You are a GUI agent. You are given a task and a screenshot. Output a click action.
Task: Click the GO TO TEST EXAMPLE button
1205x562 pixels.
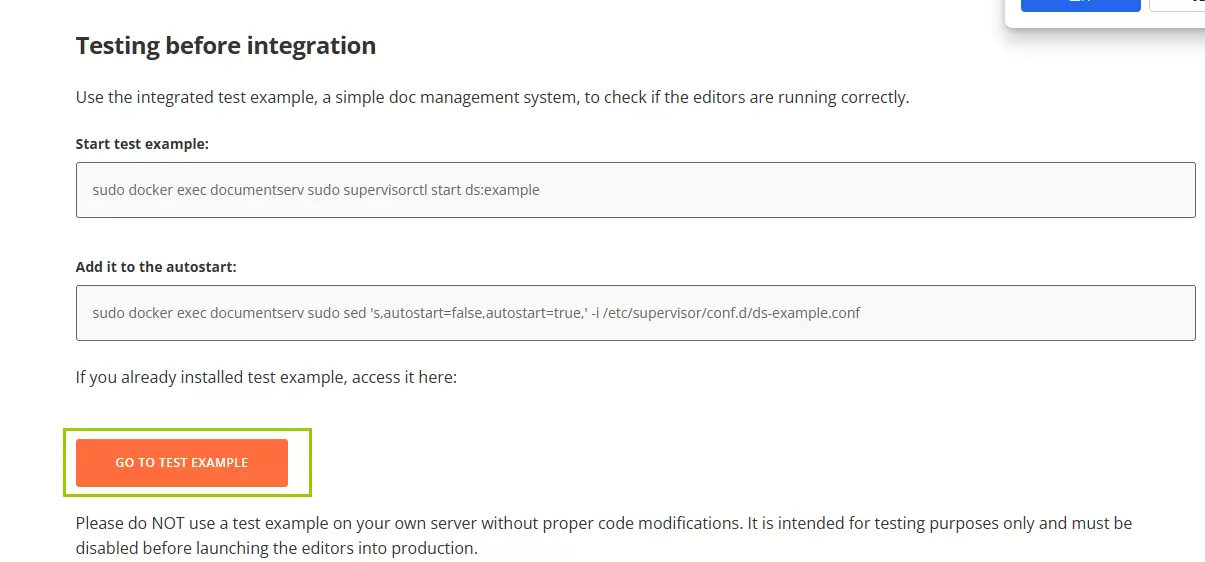point(182,463)
